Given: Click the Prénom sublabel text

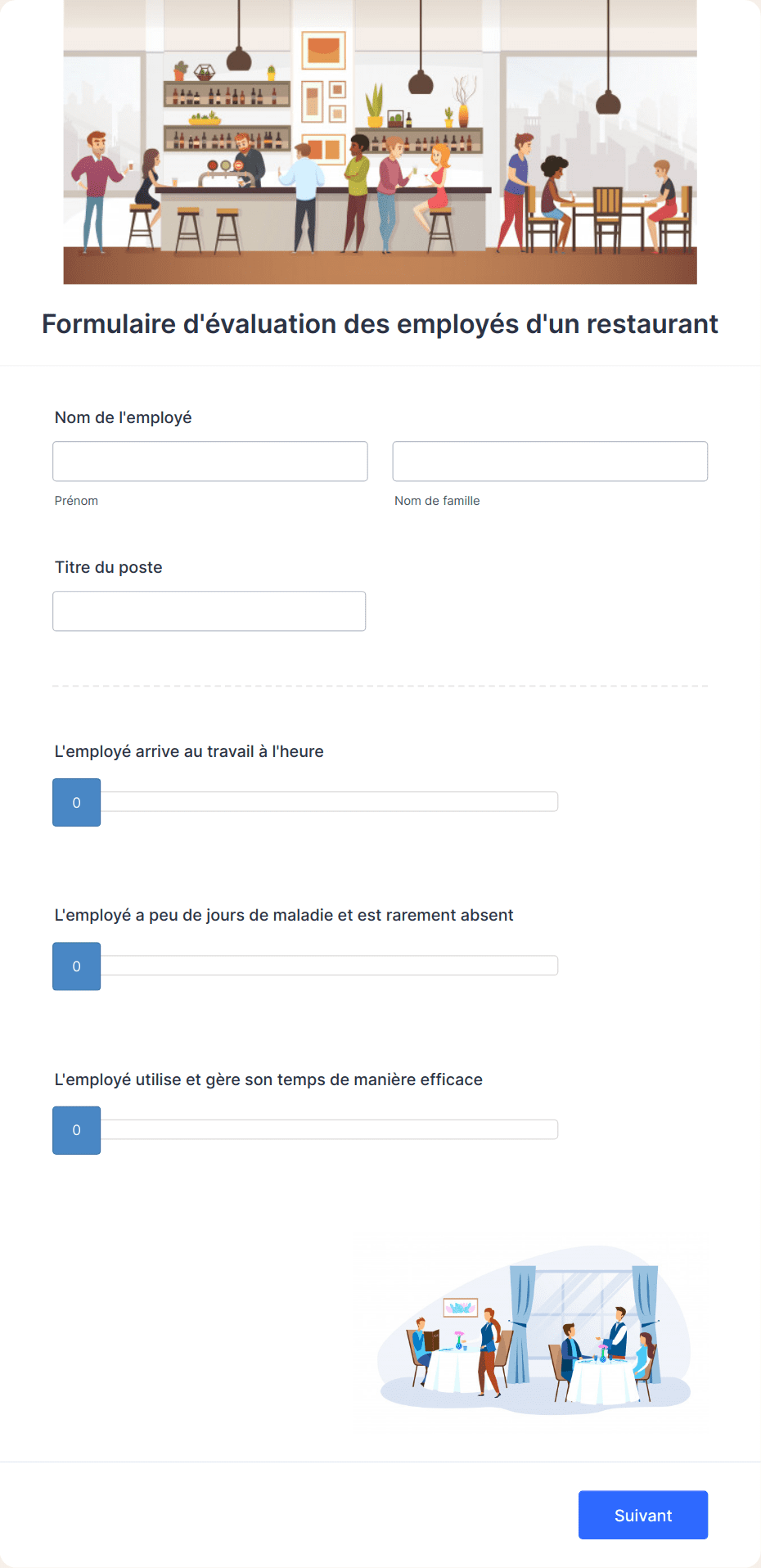Looking at the screenshot, I should click(76, 501).
